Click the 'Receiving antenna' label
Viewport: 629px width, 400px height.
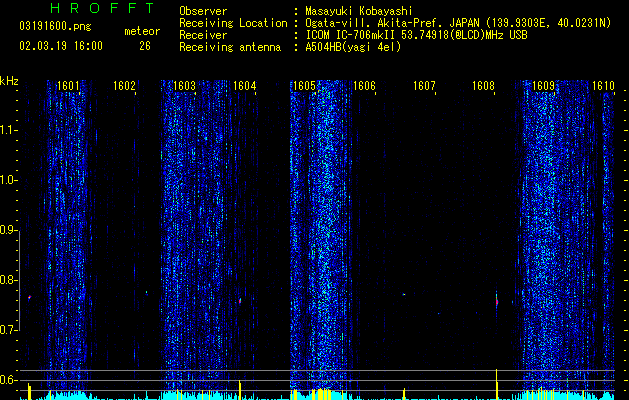pyautogui.click(x=230, y=47)
